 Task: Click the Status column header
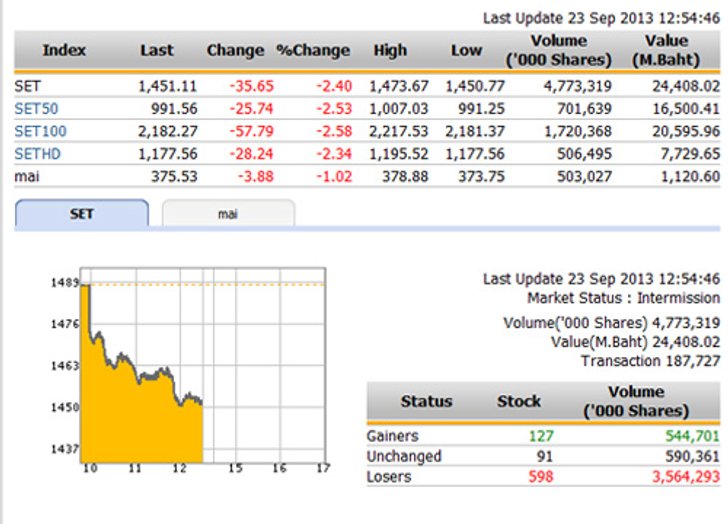pos(426,401)
